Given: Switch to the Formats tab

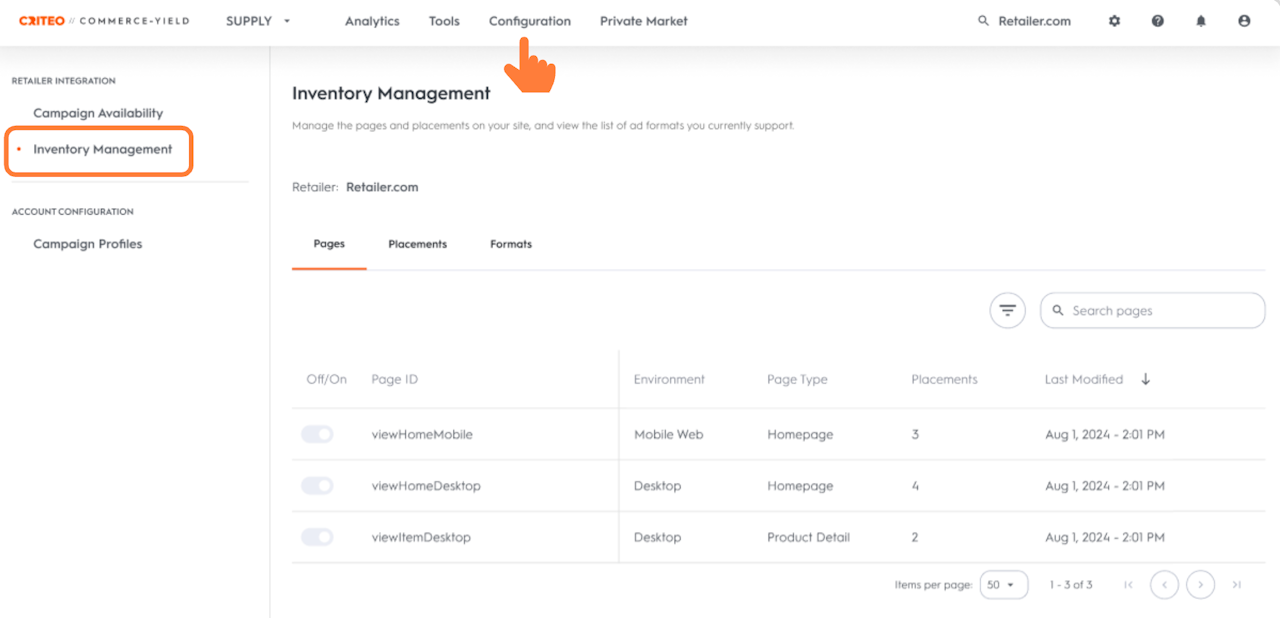Looking at the screenshot, I should [x=511, y=244].
